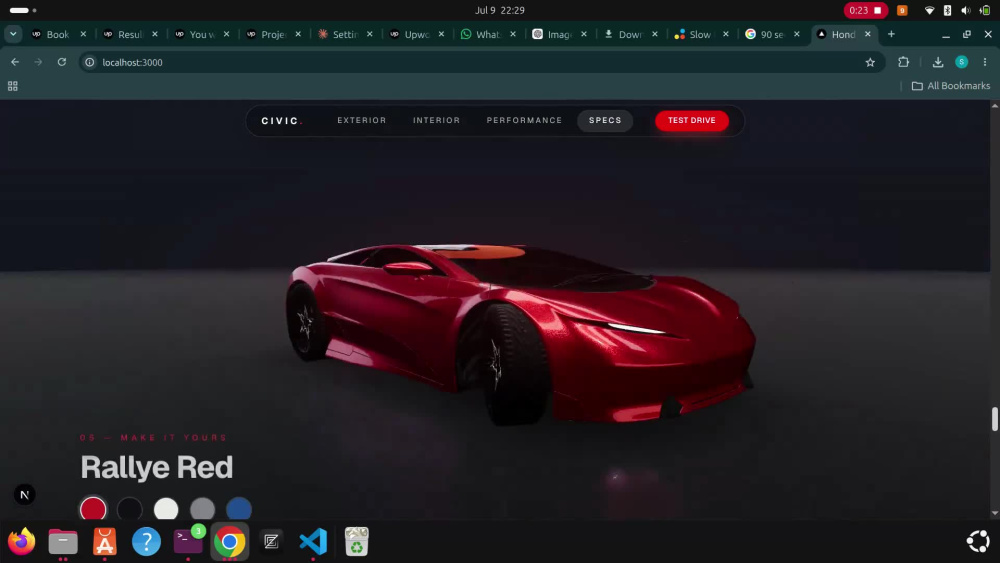Select the Specs nav item
1000x563 pixels.
point(605,120)
